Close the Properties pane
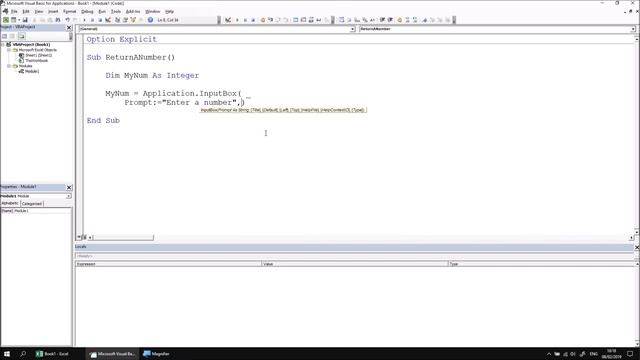This screenshot has width=640, height=360. tap(69, 187)
